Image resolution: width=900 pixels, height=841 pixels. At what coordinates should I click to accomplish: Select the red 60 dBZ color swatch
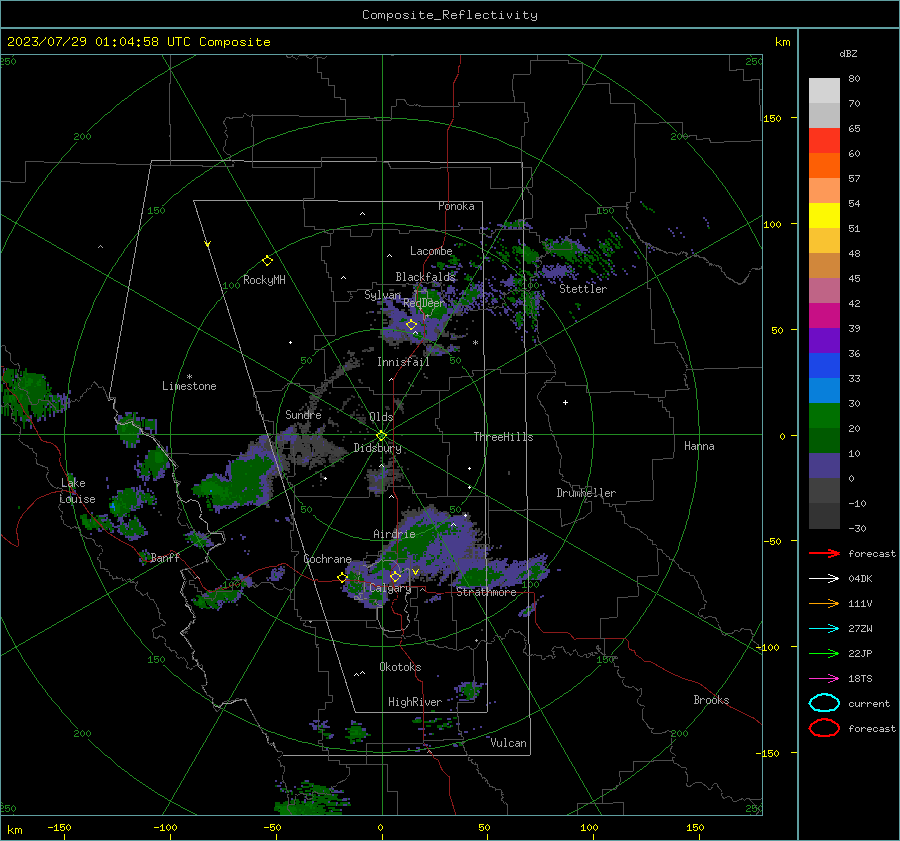click(x=824, y=141)
